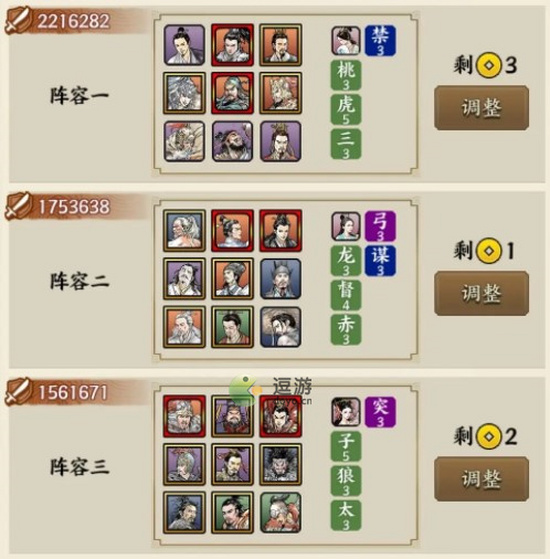Select the purple 突 3 bond icon
The width and height of the screenshot is (550, 559).
380,412
